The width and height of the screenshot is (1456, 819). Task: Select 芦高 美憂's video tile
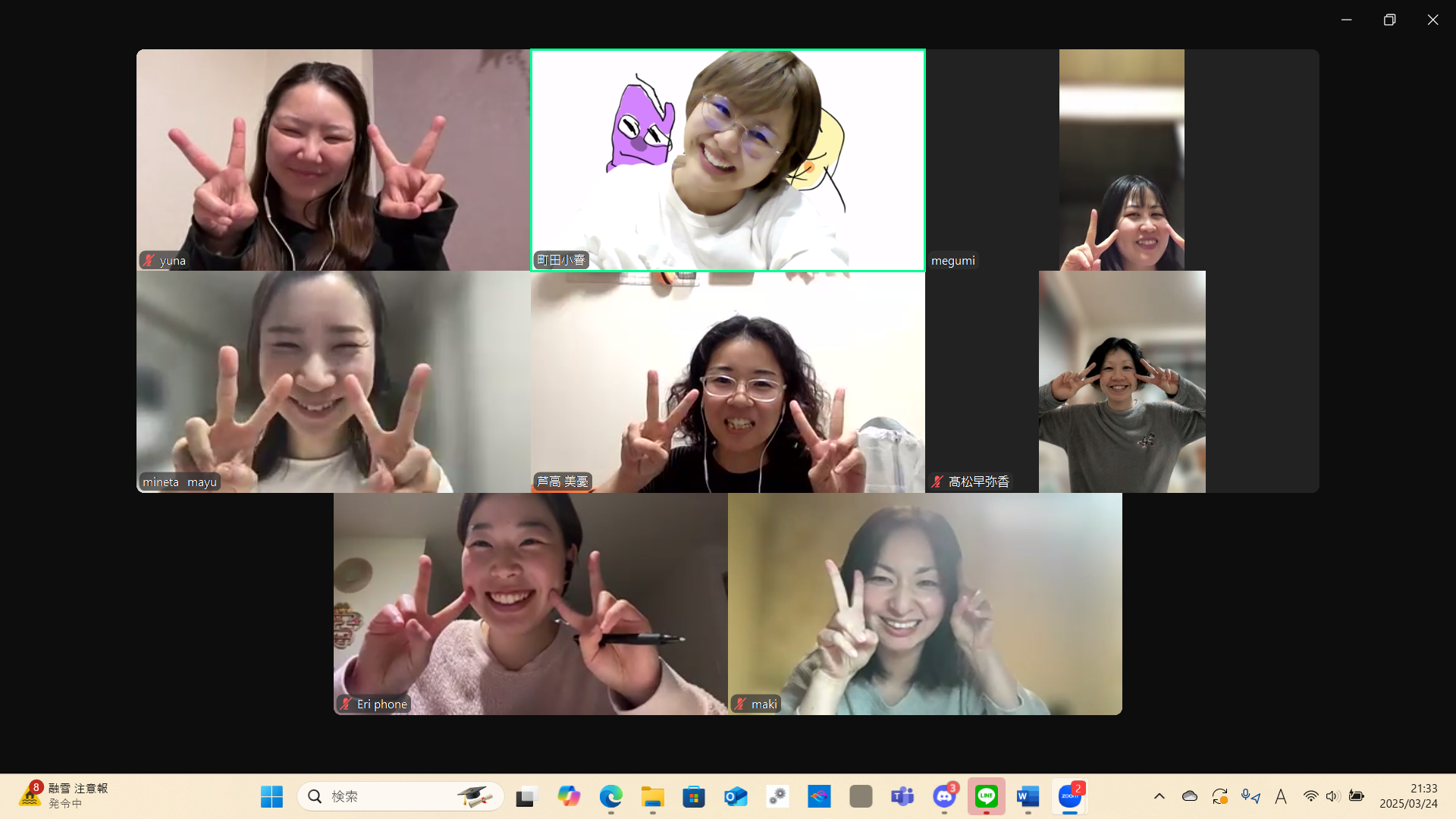(x=728, y=381)
